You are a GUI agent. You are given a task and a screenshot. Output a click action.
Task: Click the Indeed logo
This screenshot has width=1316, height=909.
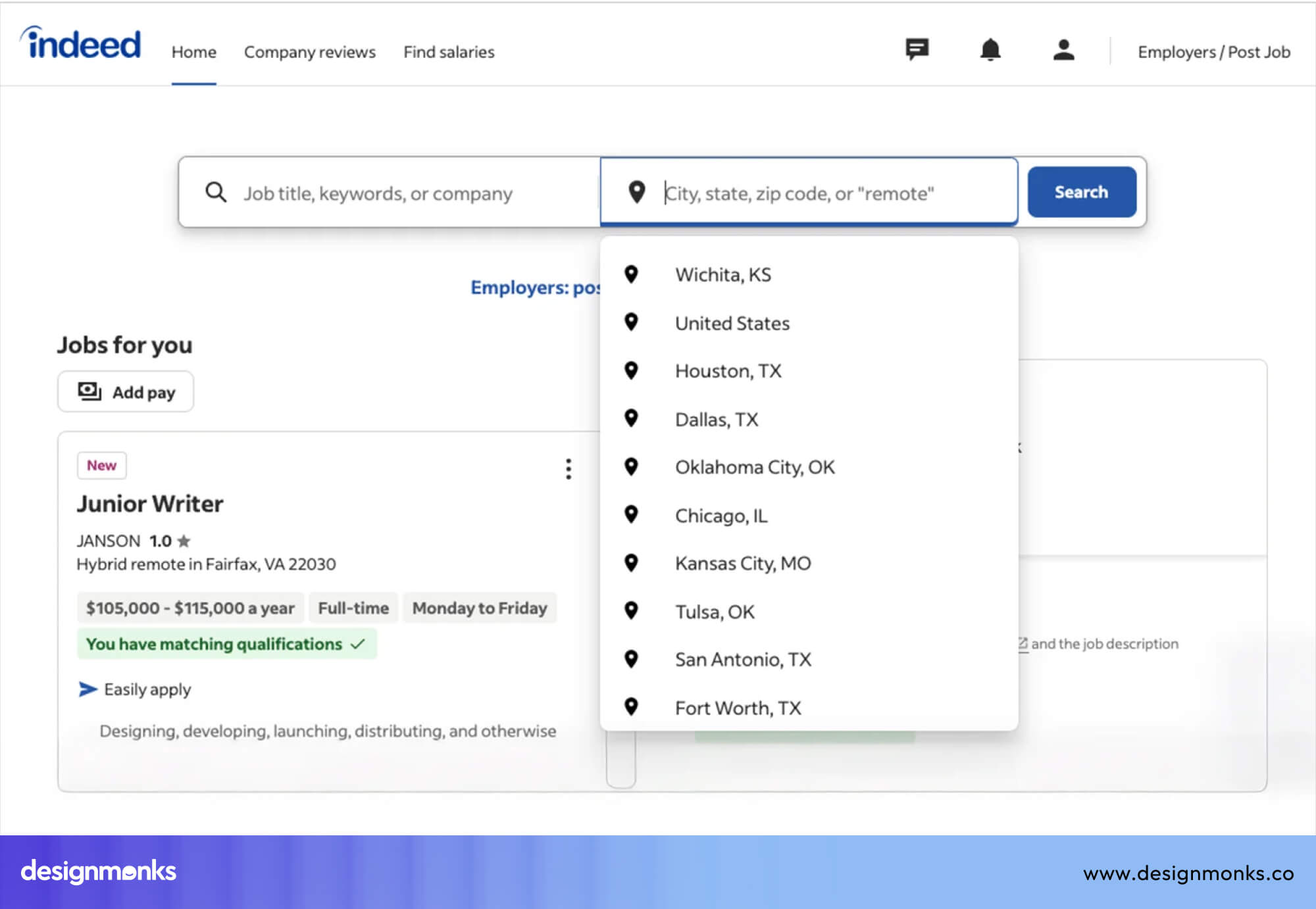coord(80,43)
